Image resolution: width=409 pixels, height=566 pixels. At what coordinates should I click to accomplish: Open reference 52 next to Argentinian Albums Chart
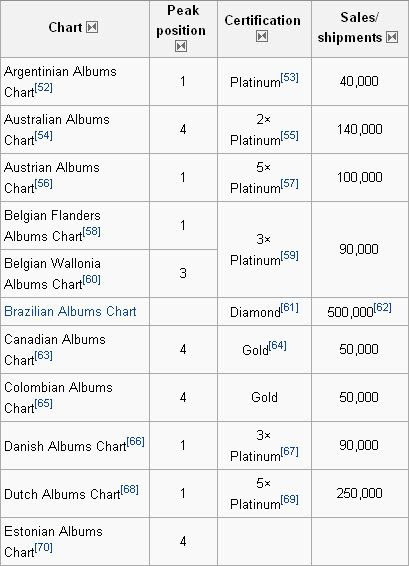43,88
